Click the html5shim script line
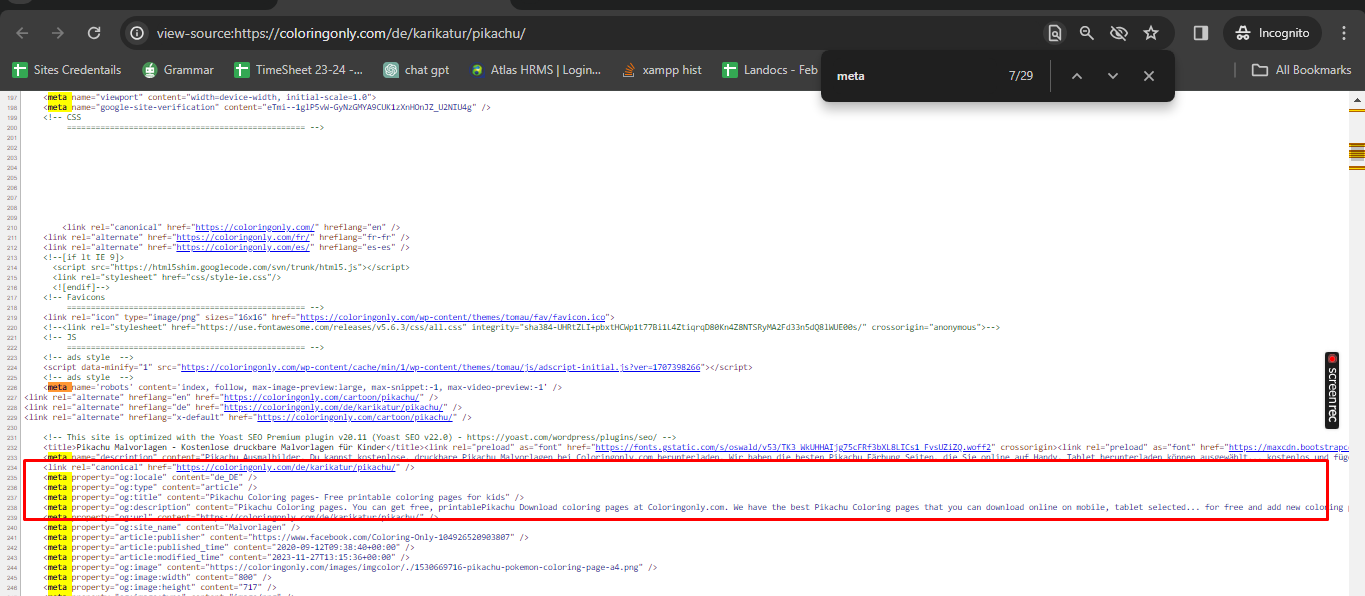 pyautogui.click(x=231, y=267)
